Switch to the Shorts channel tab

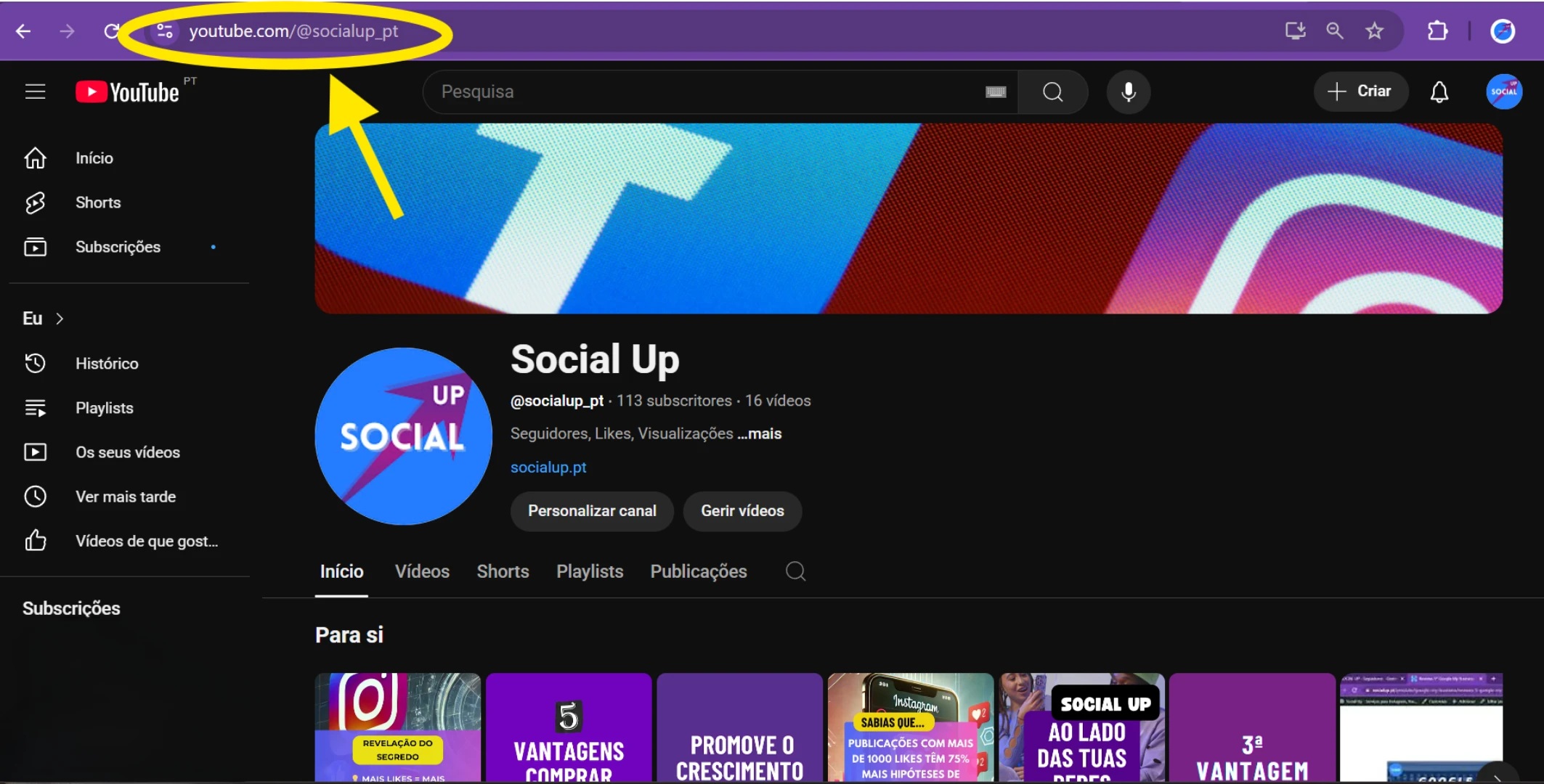[x=503, y=572]
